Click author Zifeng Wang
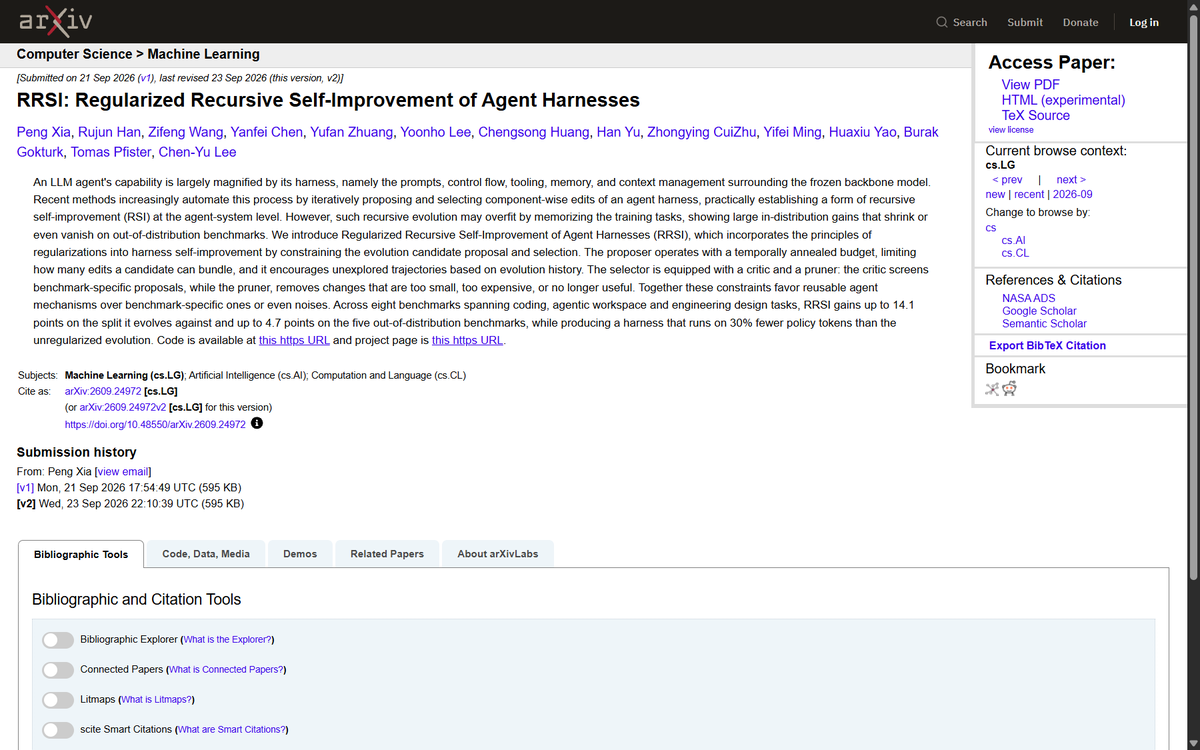The image size is (1200, 750). click(x=185, y=132)
